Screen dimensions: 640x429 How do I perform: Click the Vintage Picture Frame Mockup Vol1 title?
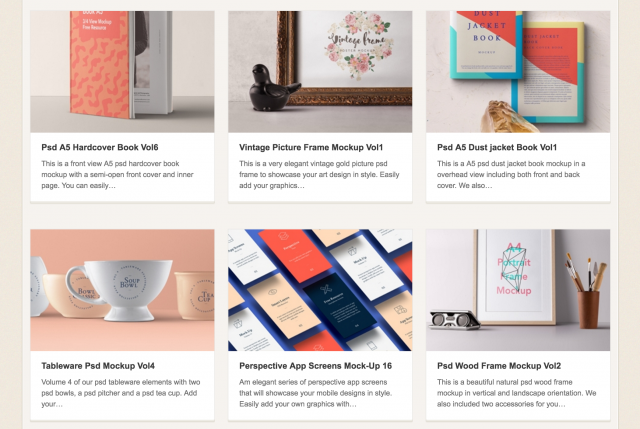tap(311, 147)
